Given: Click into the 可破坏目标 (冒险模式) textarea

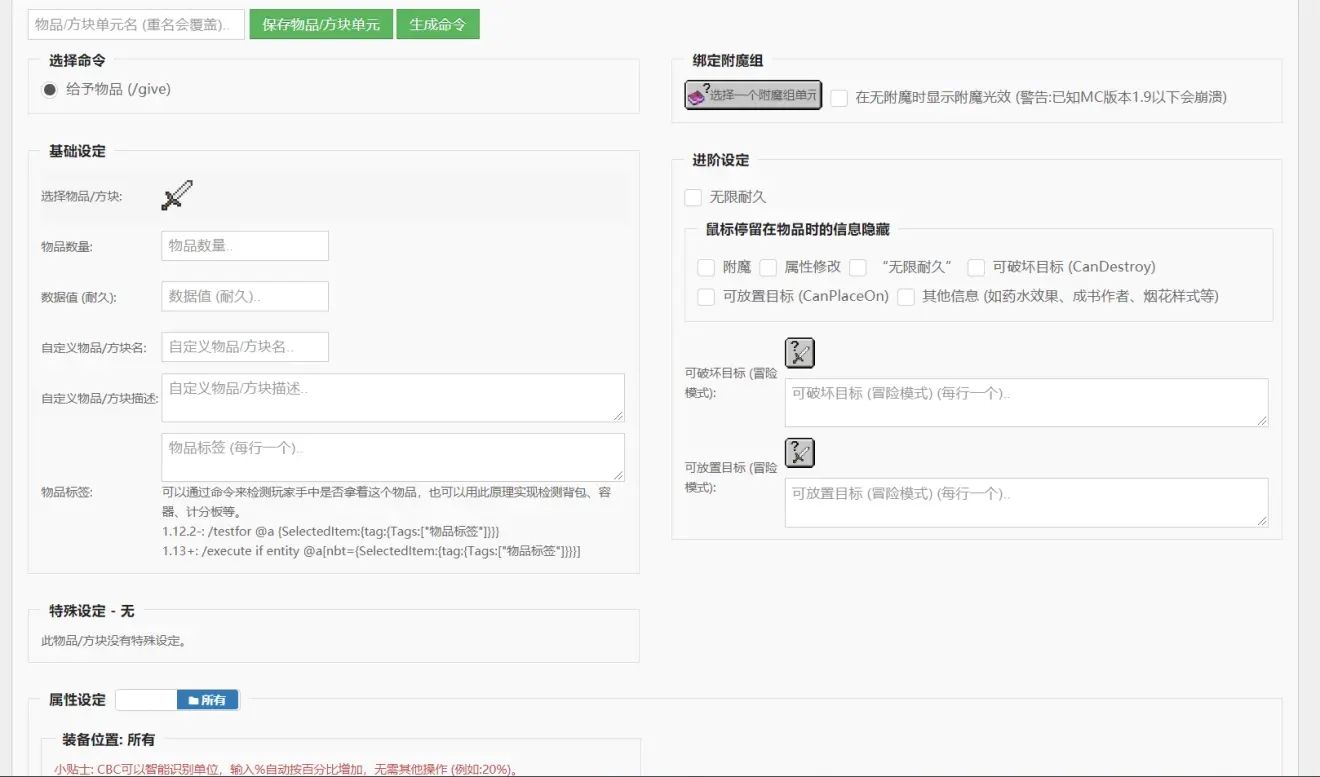Looking at the screenshot, I should 1026,403.
